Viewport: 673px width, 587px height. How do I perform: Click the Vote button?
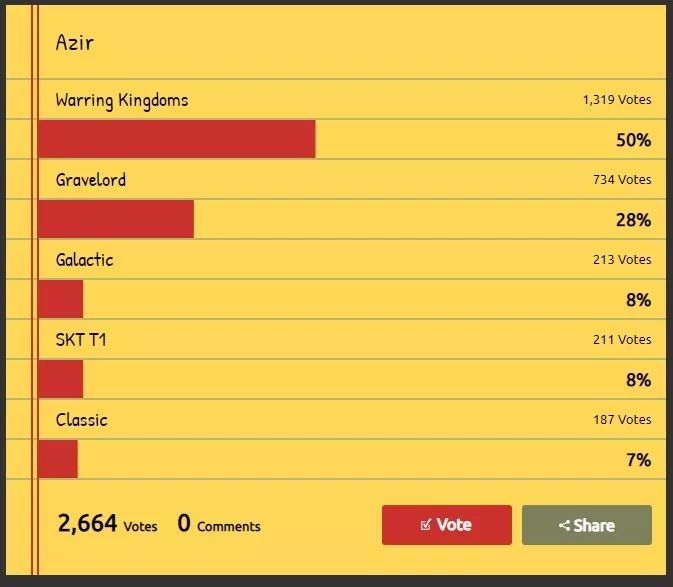446,525
